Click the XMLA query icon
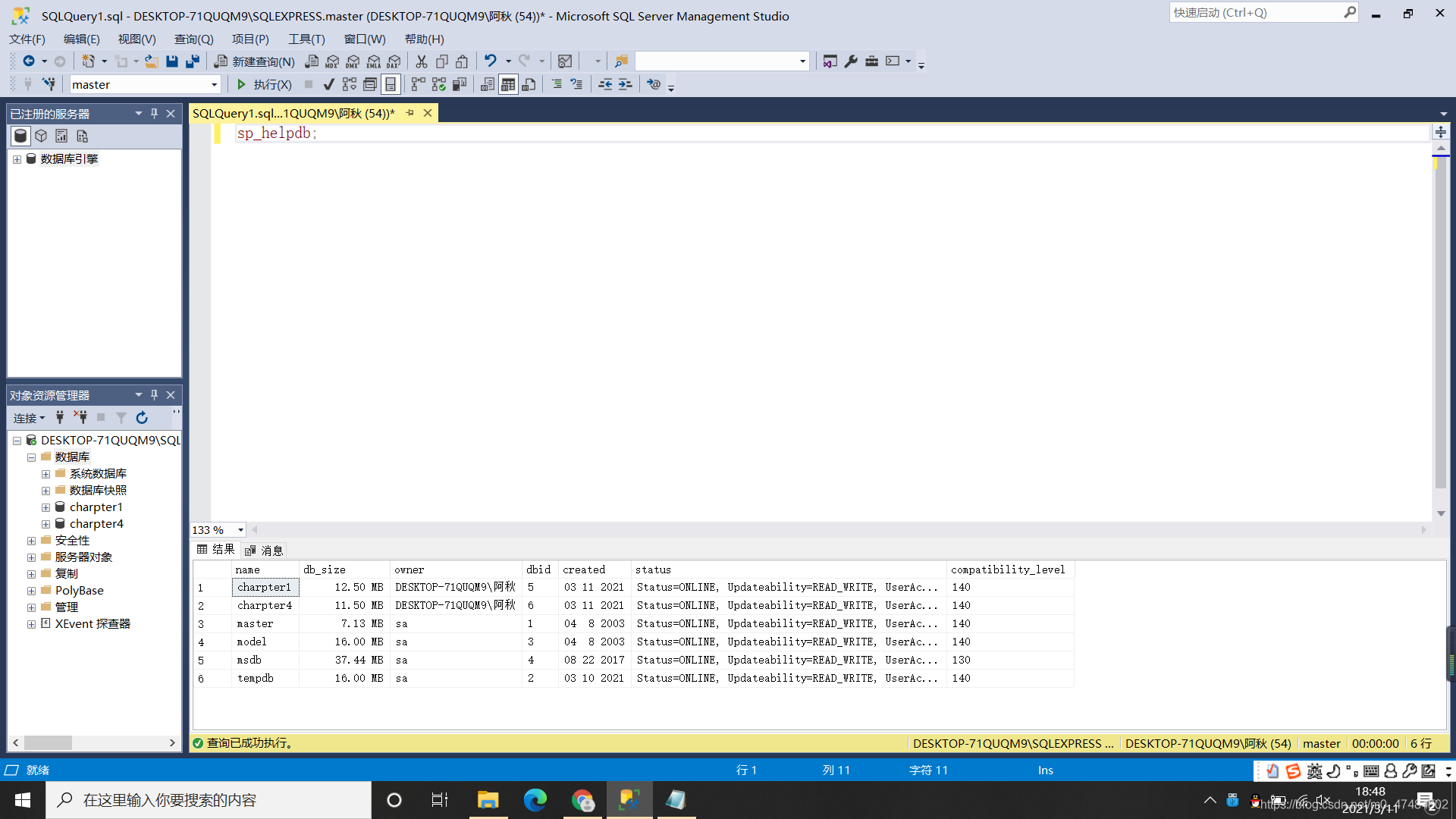The width and height of the screenshot is (1456, 819). (x=373, y=61)
